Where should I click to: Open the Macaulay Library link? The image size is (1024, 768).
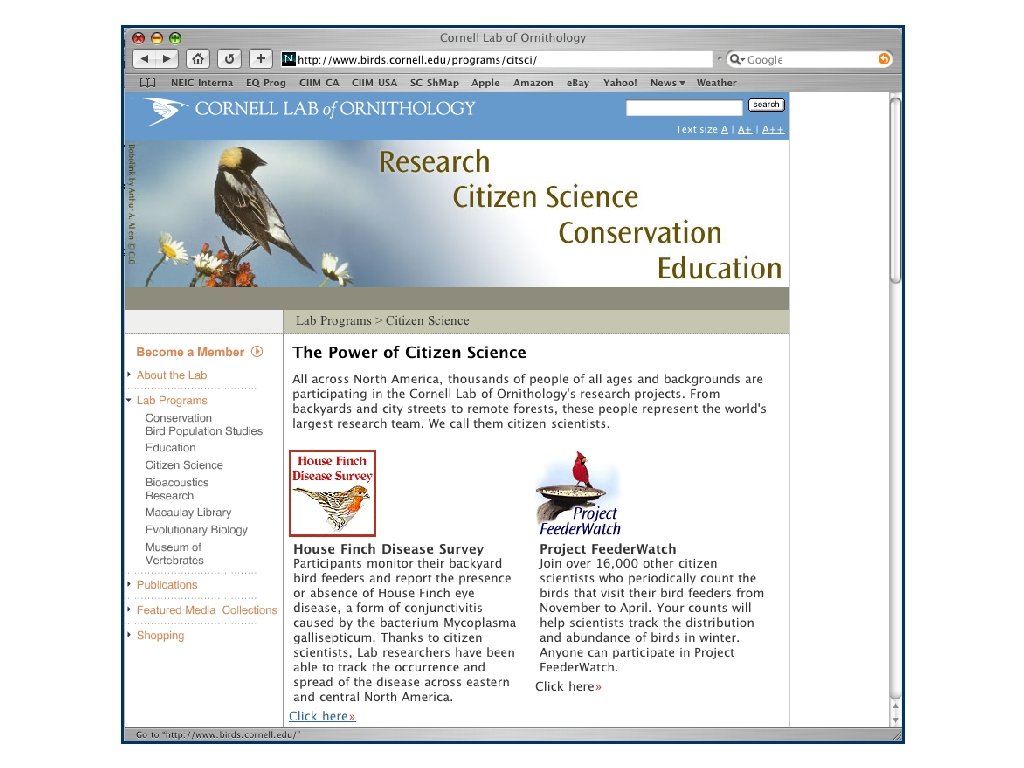(188, 512)
